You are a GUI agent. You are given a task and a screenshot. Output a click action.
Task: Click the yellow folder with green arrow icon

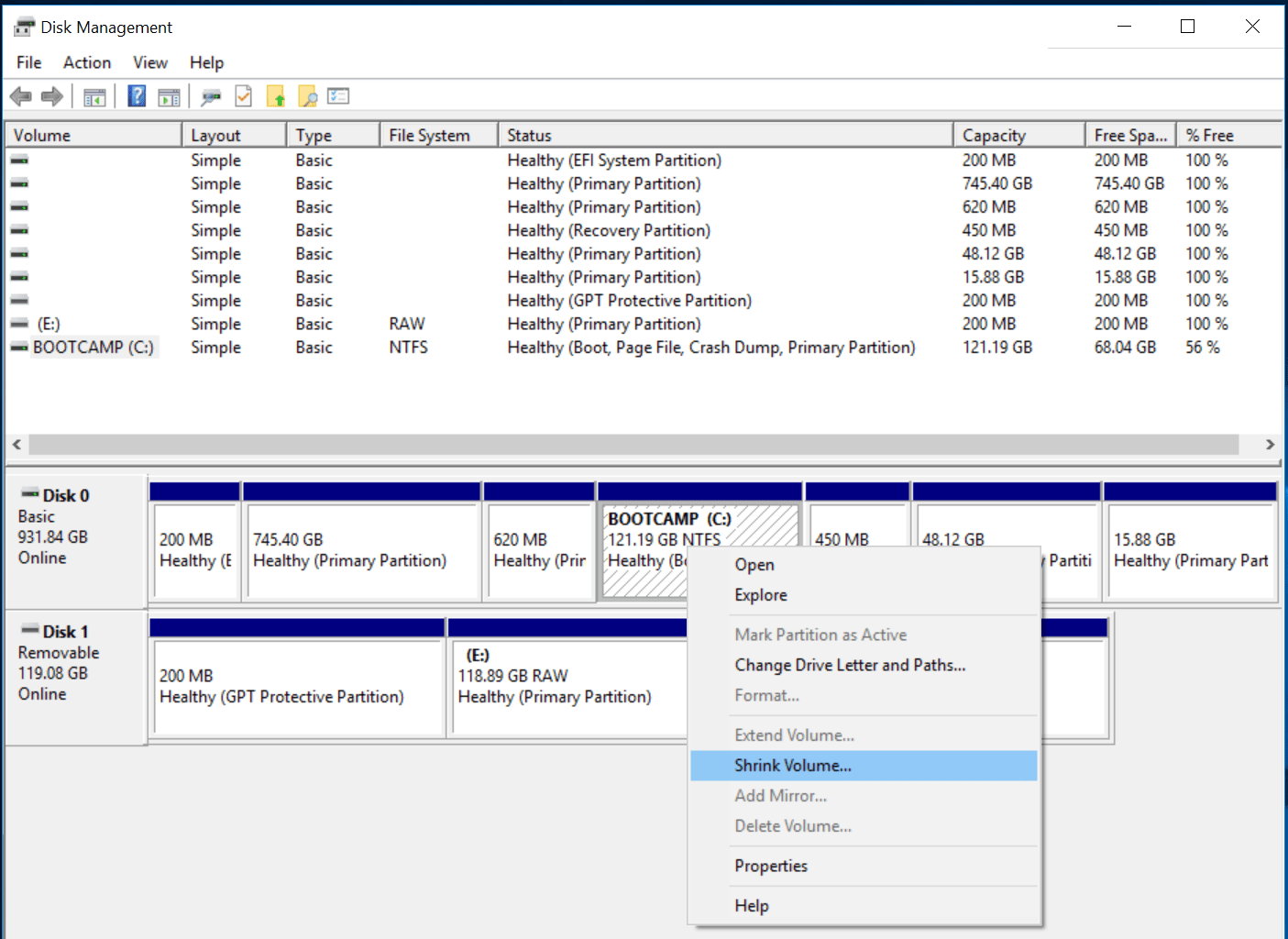click(276, 96)
